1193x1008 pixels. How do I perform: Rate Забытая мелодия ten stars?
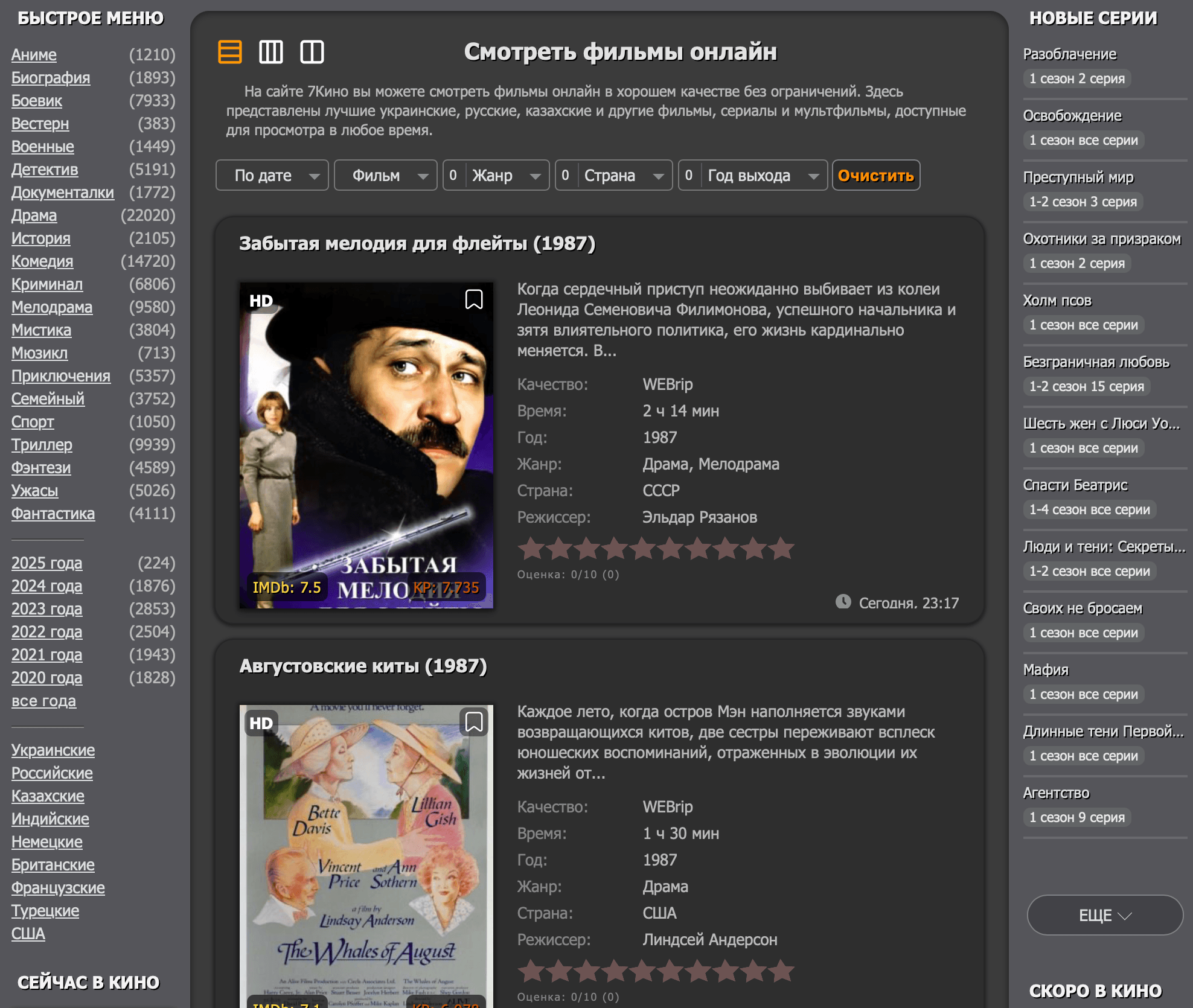click(782, 549)
